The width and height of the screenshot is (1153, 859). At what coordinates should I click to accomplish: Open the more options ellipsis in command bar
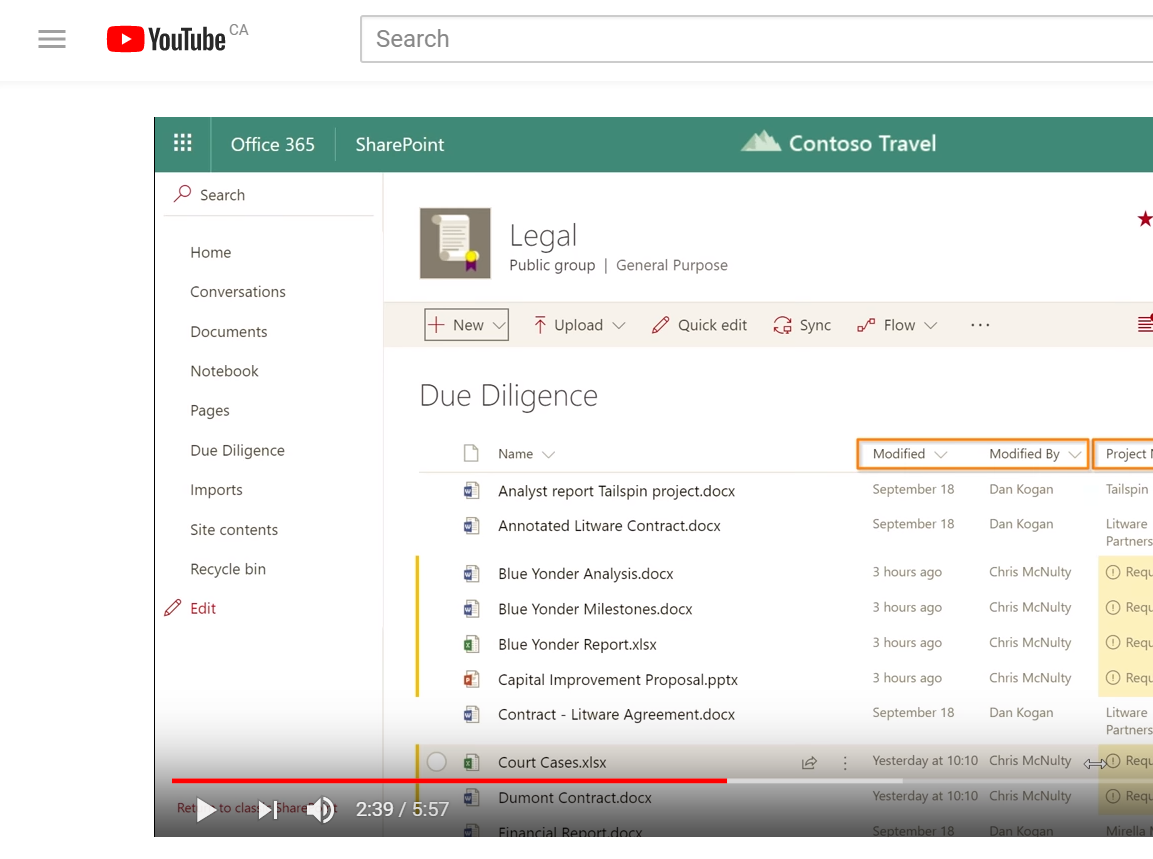(x=979, y=324)
